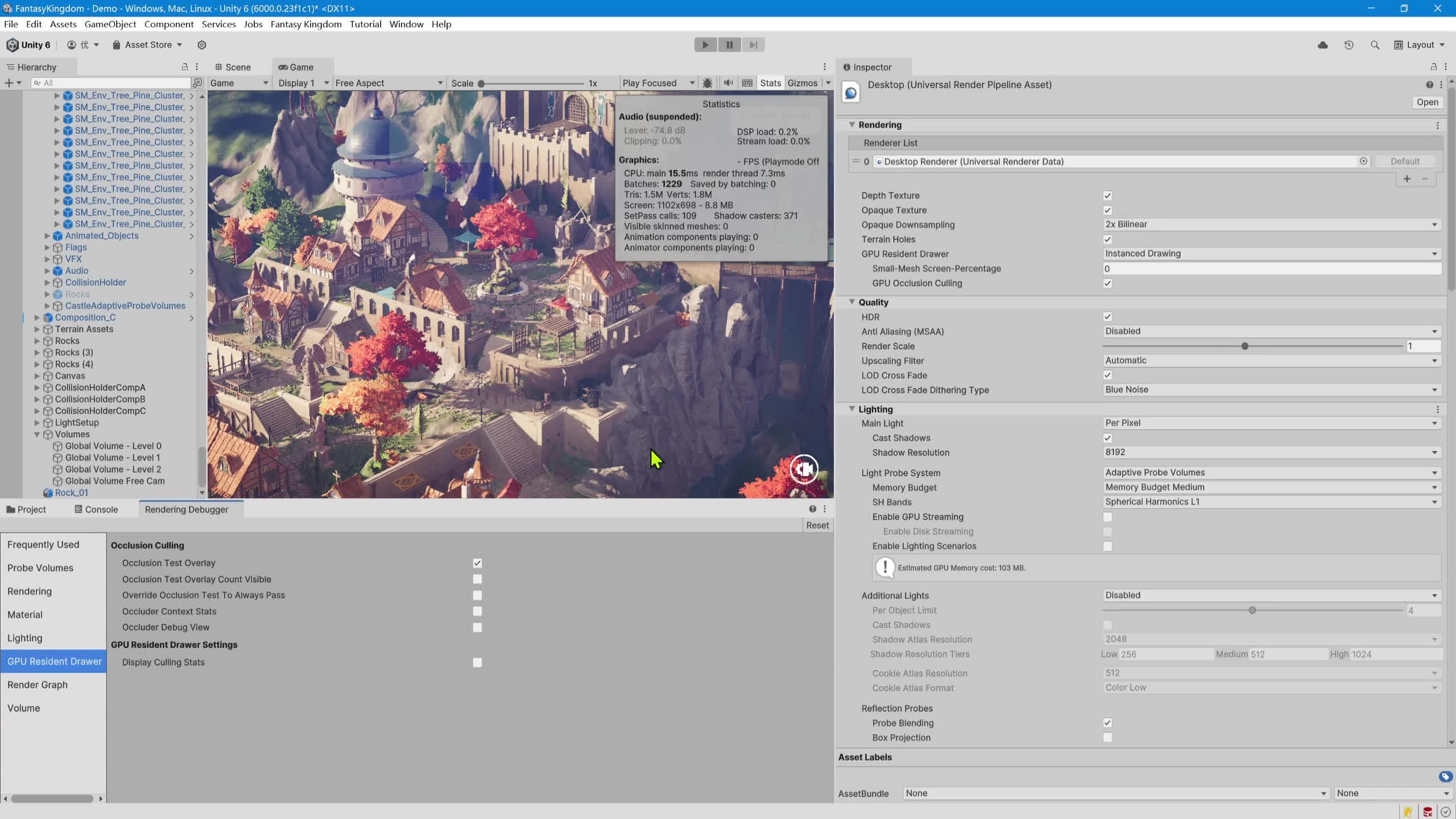This screenshot has width=1456, height=819.
Task: Mute audio in the Game view toolbar
Action: click(x=728, y=82)
